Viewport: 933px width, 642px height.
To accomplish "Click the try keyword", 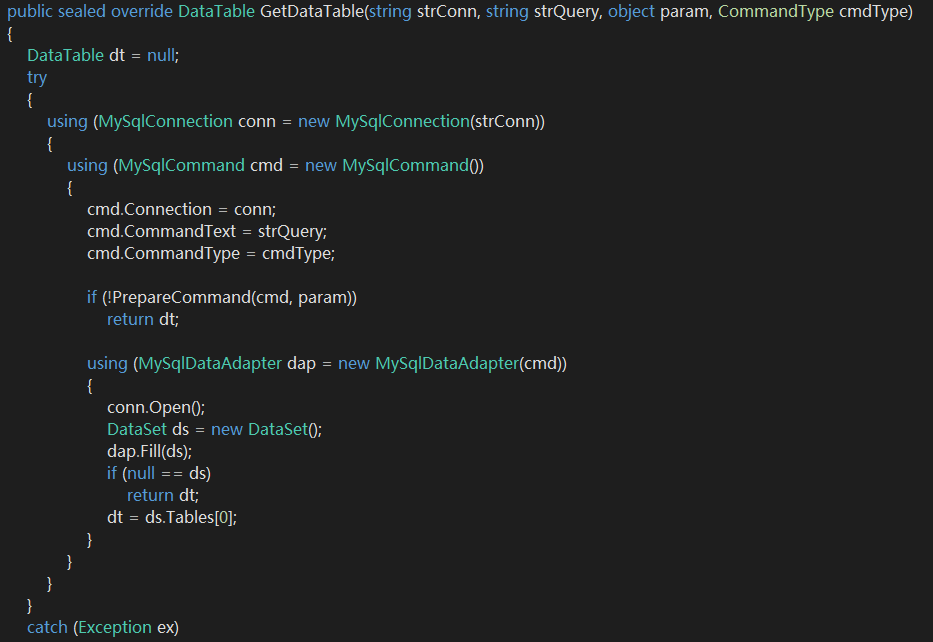I will coord(37,77).
